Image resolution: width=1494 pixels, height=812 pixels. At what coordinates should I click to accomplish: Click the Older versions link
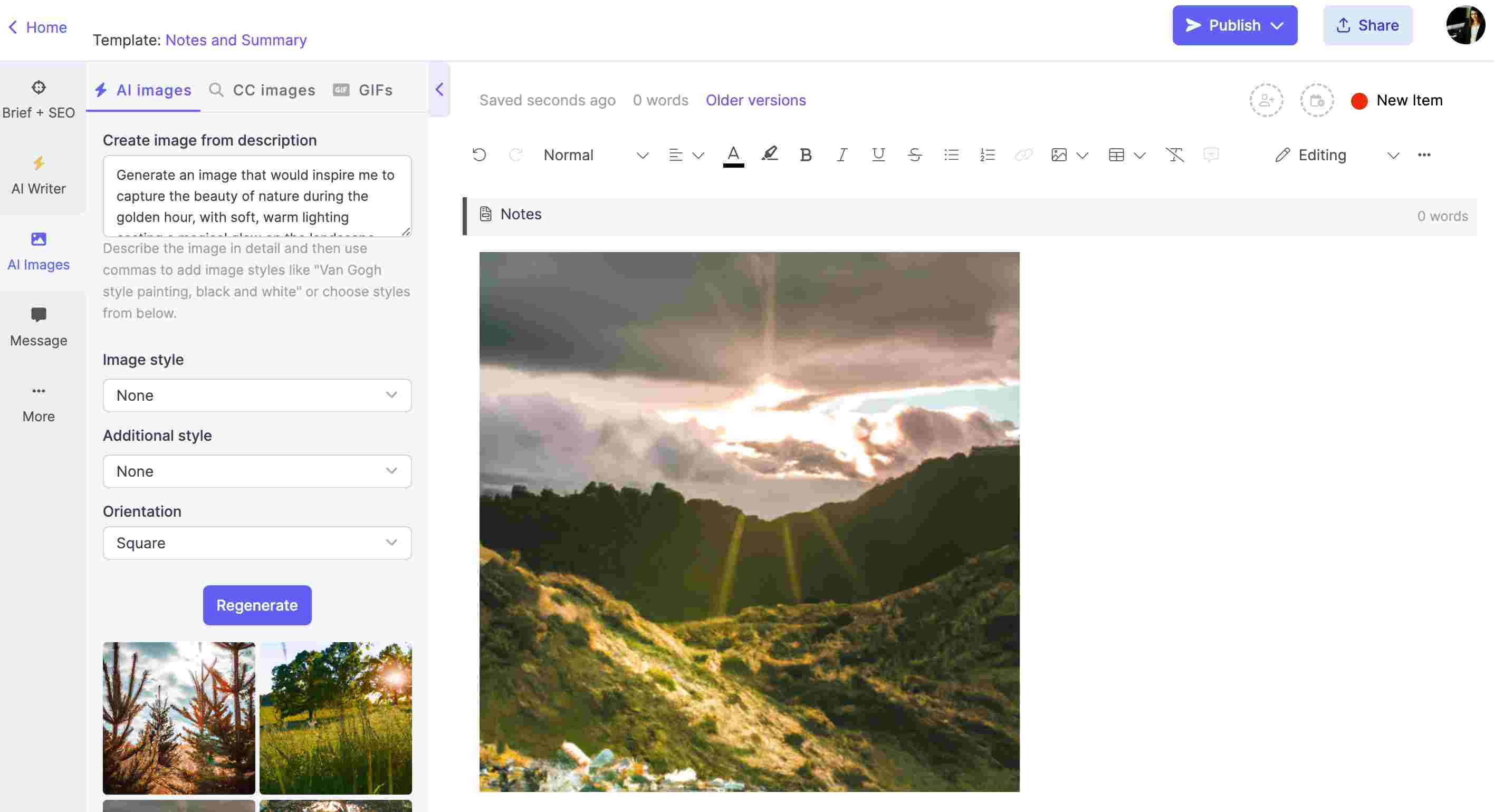[x=756, y=99]
